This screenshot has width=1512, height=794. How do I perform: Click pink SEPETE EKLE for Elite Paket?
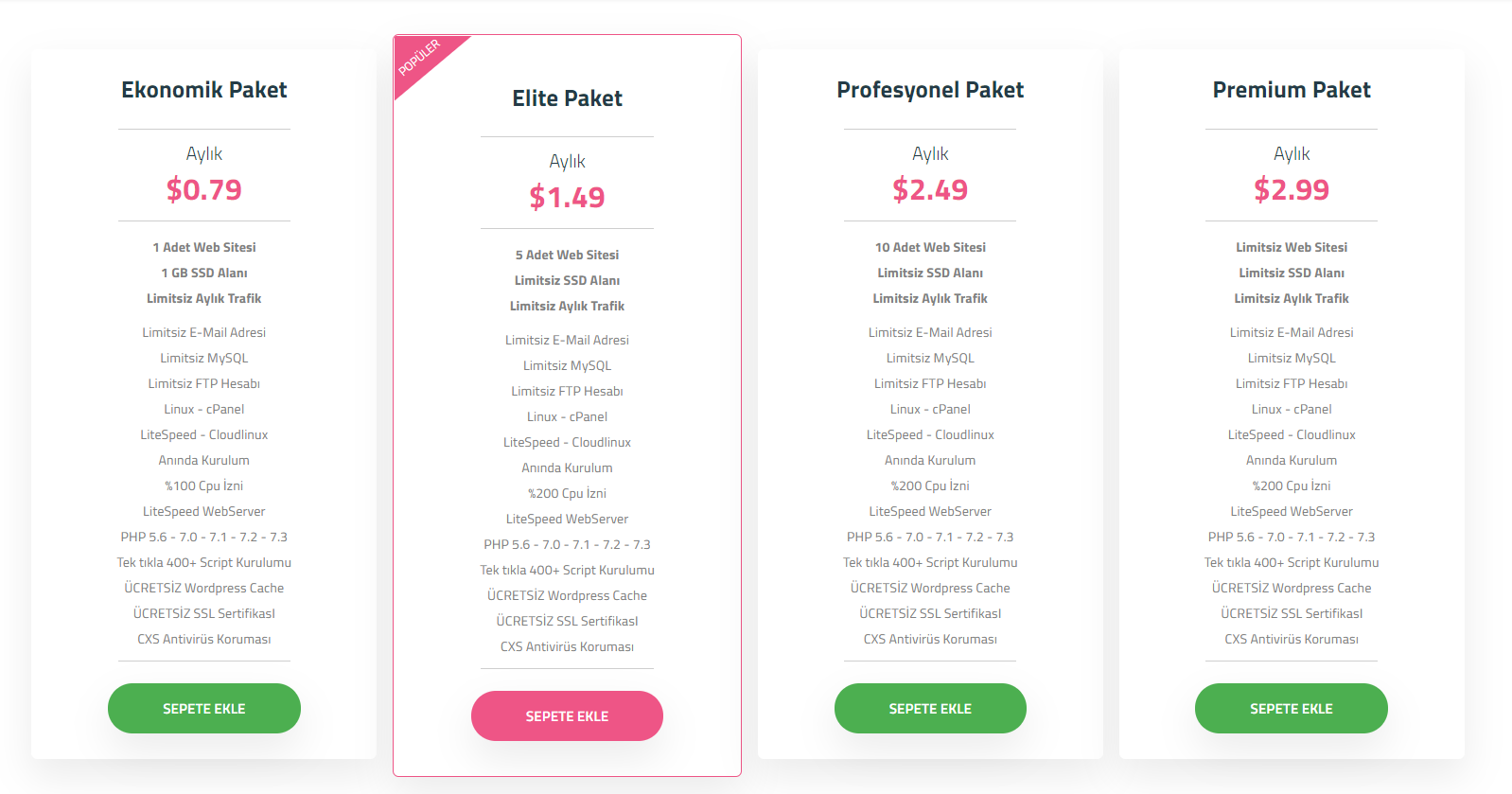pos(567,715)
